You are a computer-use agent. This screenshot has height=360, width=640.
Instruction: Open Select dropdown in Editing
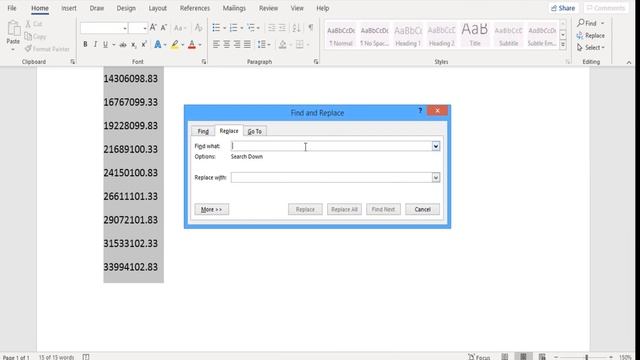pyautogui.click(x=591, y=48)
